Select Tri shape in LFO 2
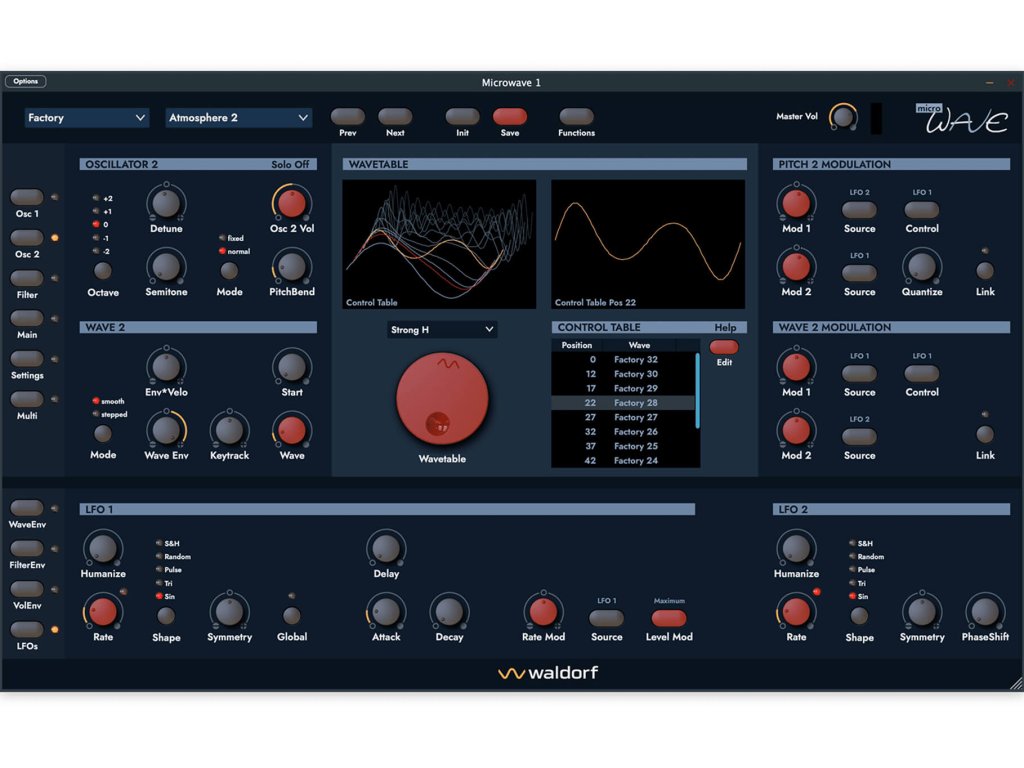The width and height of the screenshot is (1024, 768). (x=852, y=583)
